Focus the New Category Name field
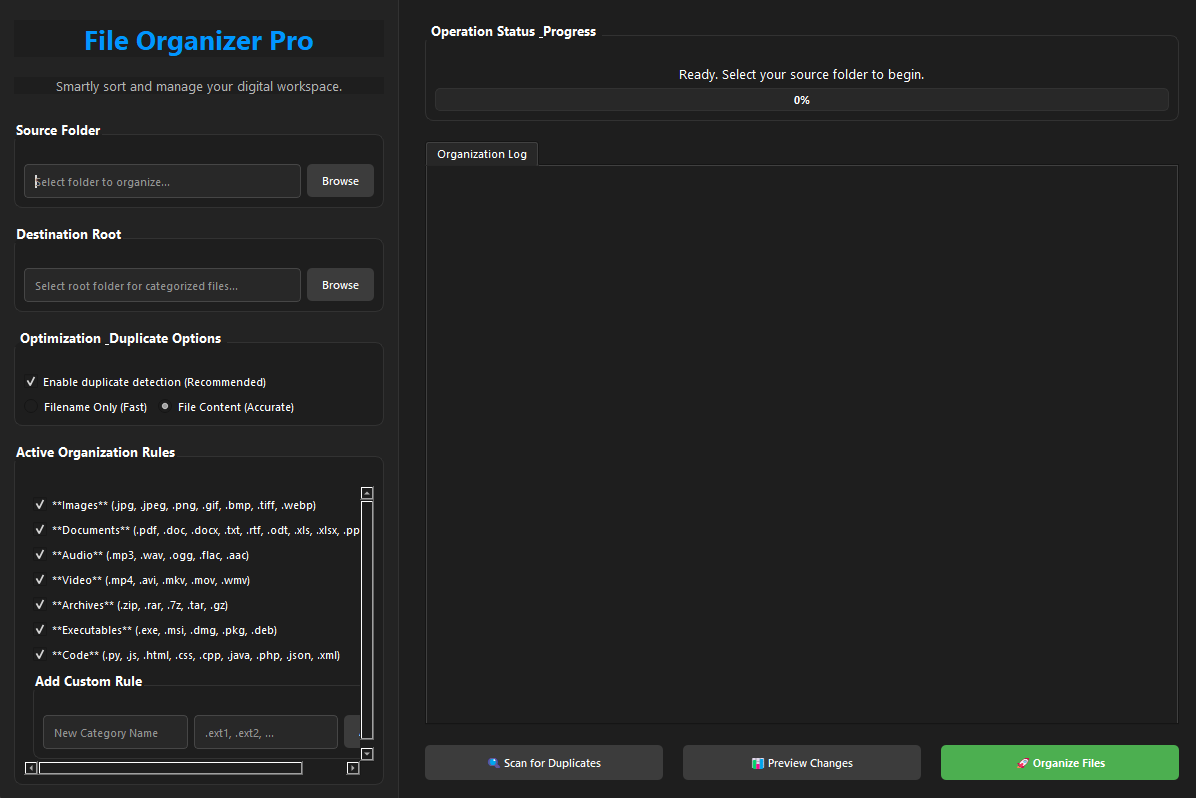 click(x=115, y=732)
